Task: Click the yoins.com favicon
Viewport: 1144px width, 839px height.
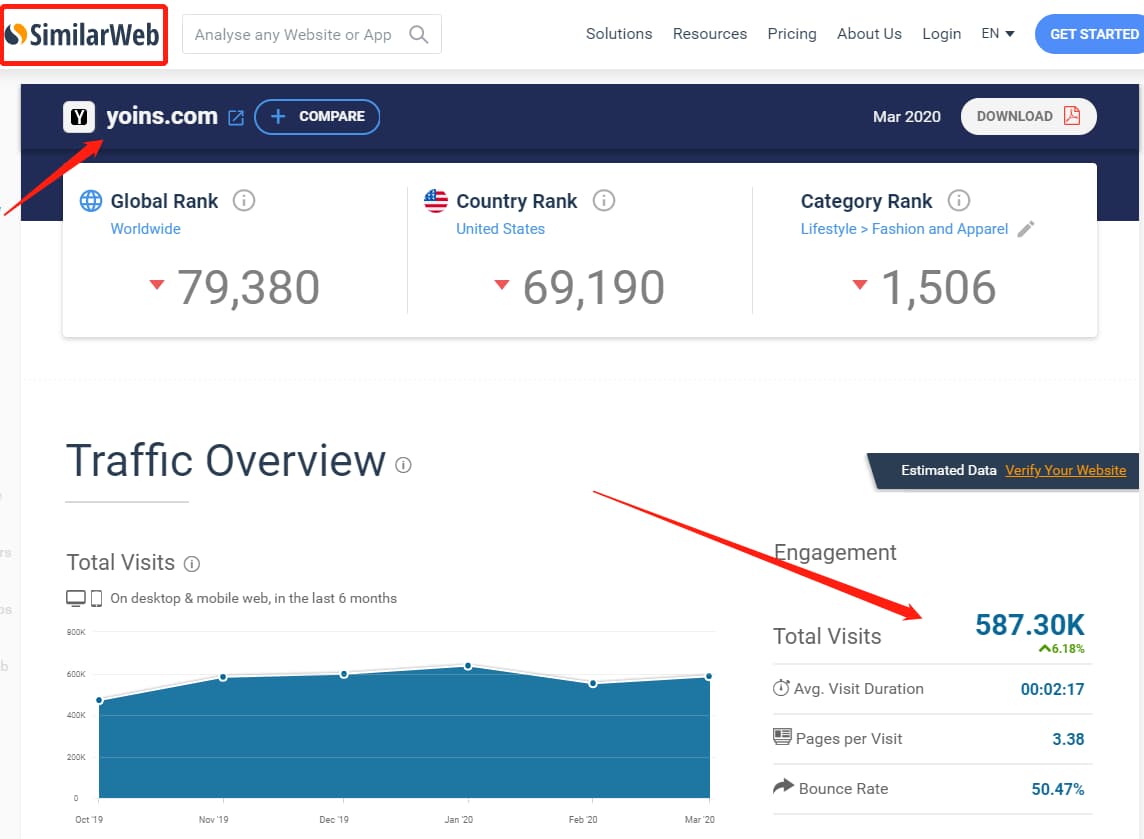Action: (x=79, y=117)
